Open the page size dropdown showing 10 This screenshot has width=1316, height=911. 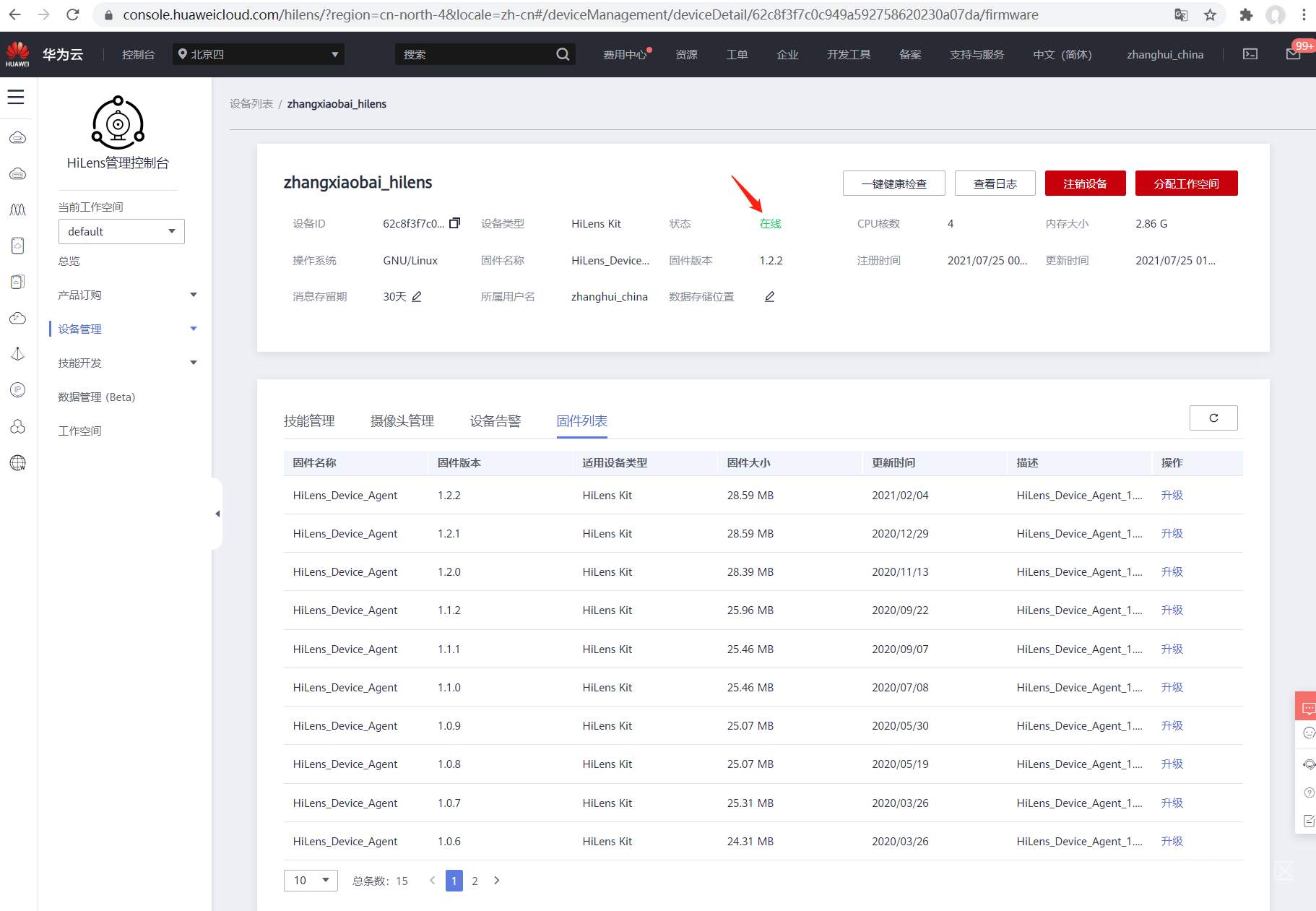[311, 880]
